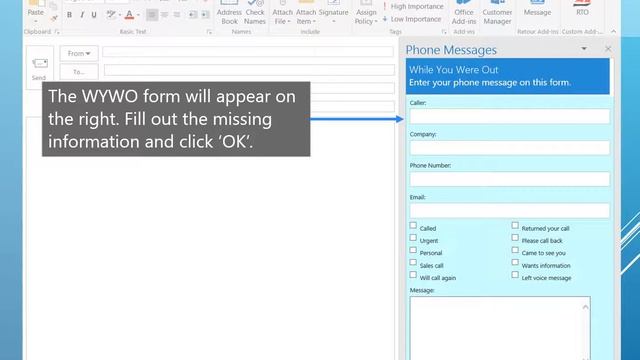
Task: Send the email message
Action: click(40, 68)
